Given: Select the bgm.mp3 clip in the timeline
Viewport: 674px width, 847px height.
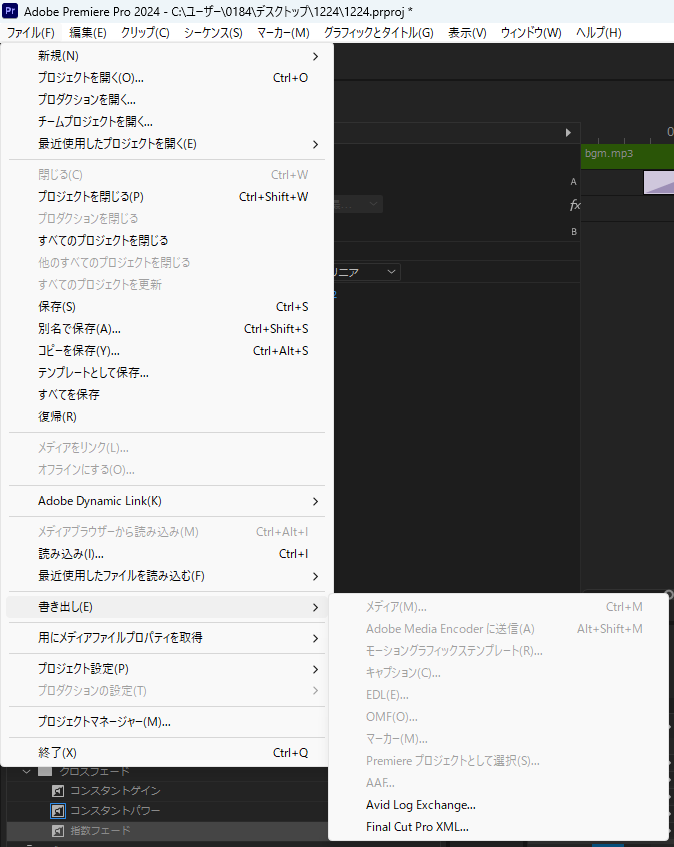Looking at the screenshot, I should (x=610, y=154).
